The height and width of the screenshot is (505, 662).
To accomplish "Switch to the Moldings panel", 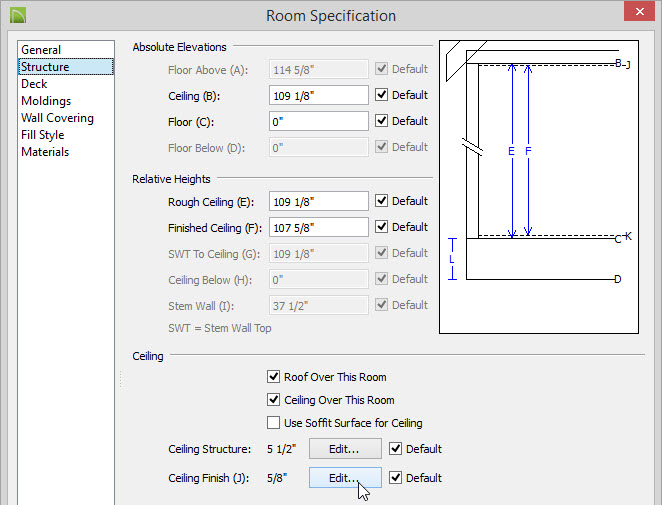I will [46, 101].
